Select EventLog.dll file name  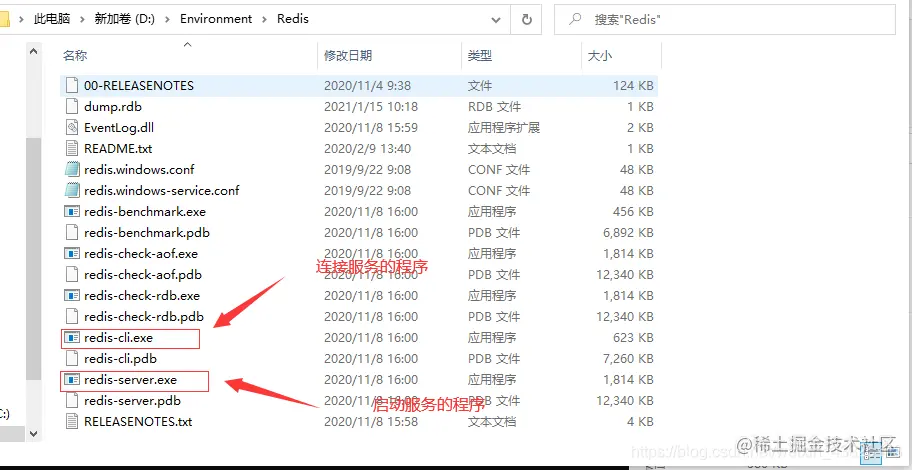point(119,127)
